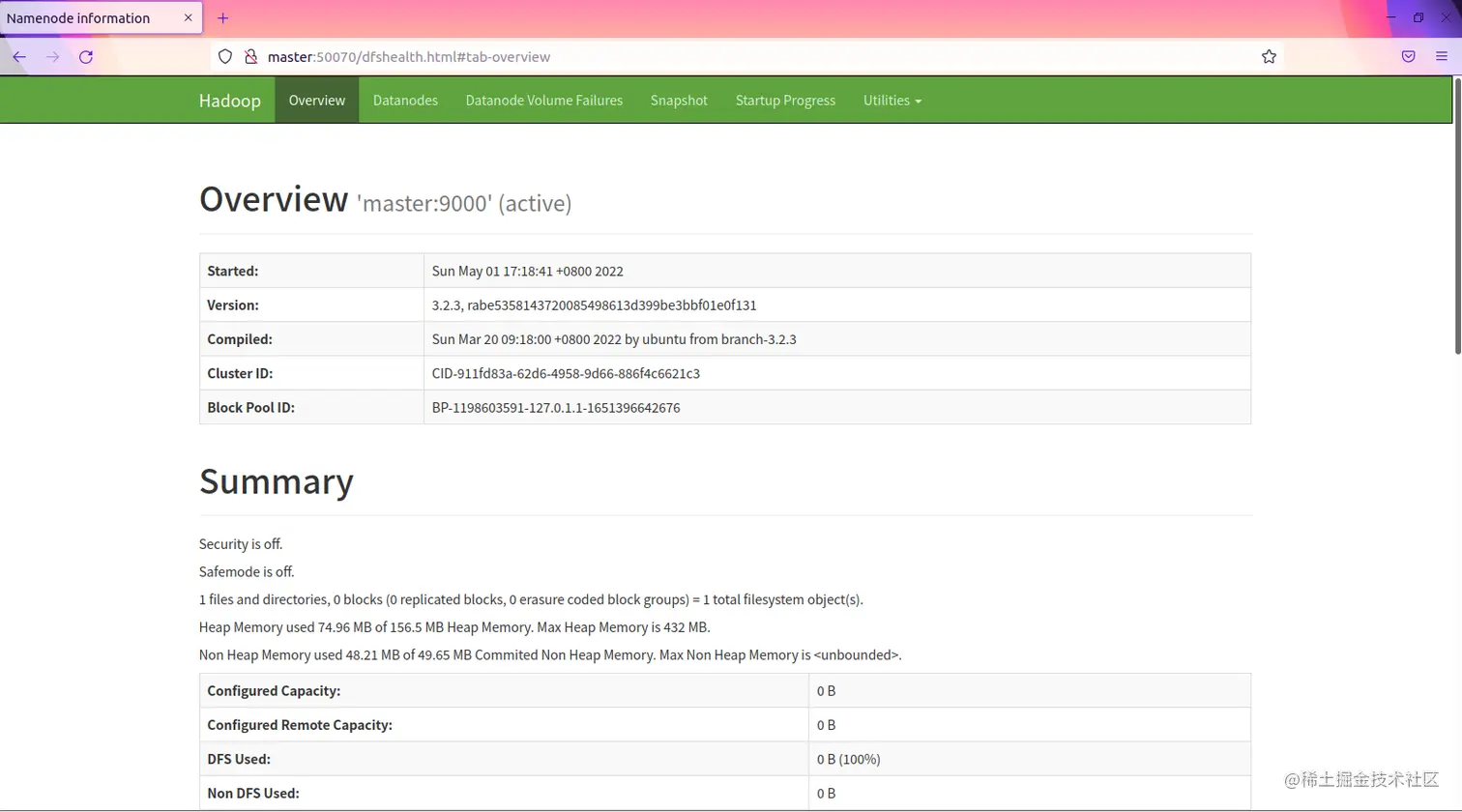Open the Overview tab

[317, 101]
